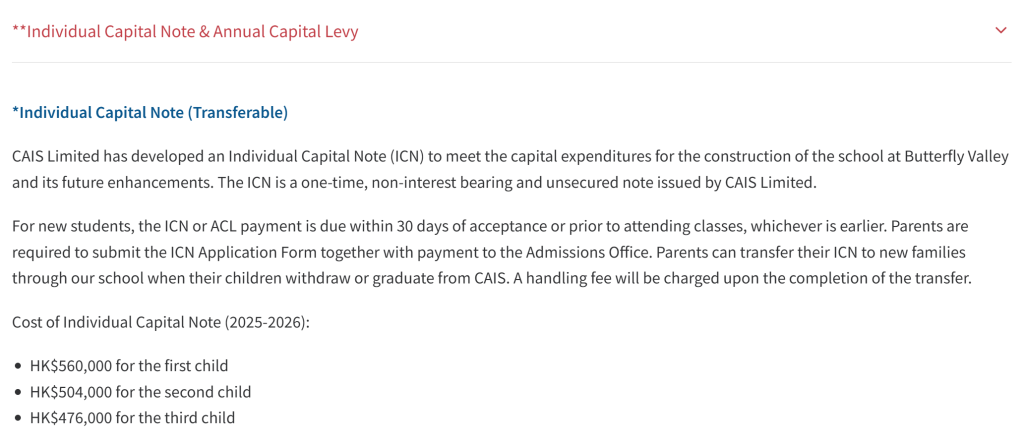The width and height of the screenshot is (1024, 444).
Task: Collapse the section using the red chevron arrow
Action: [x=1000, y=30]
